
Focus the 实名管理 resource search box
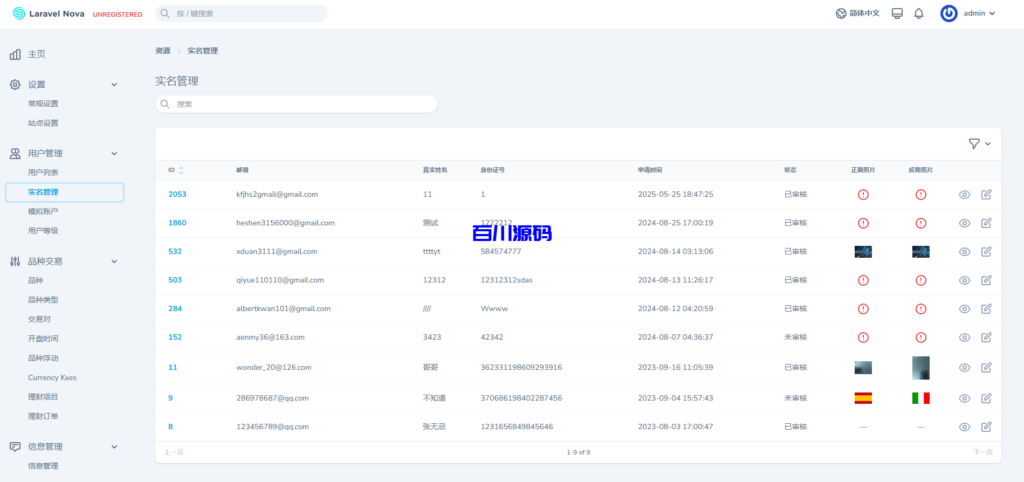pos(296,104)
